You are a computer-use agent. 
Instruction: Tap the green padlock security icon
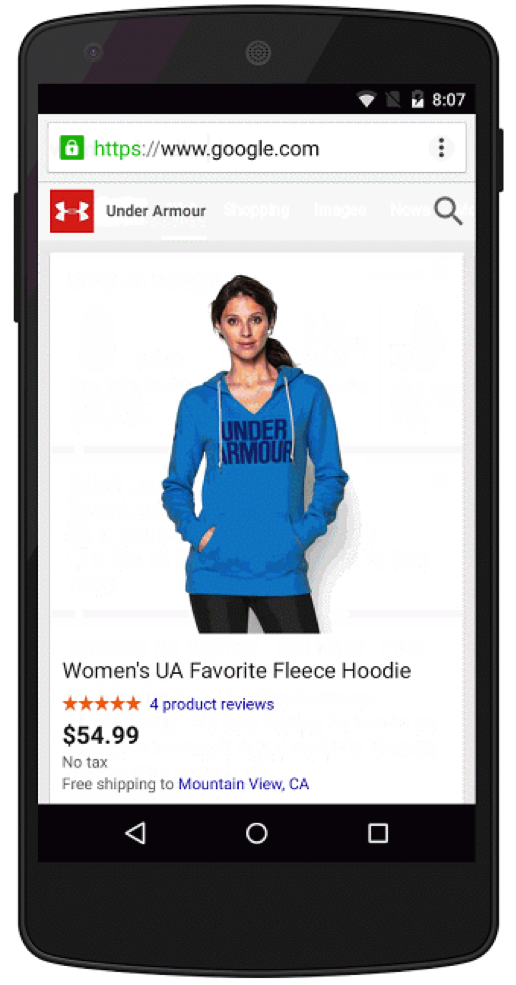[72, 149]
